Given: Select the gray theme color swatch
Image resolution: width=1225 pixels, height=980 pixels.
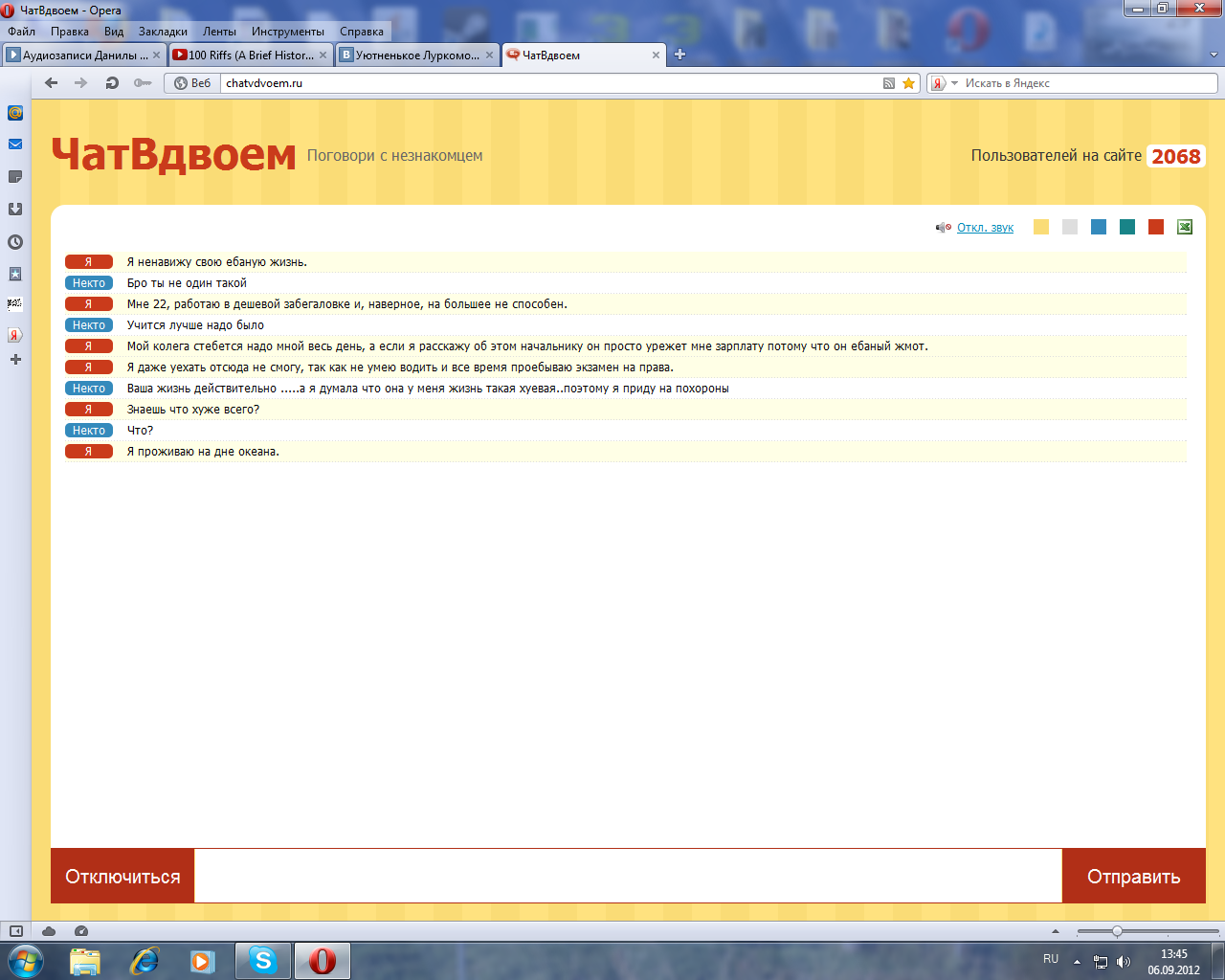Looking at the screenshot, I should tap(1070, 227).
